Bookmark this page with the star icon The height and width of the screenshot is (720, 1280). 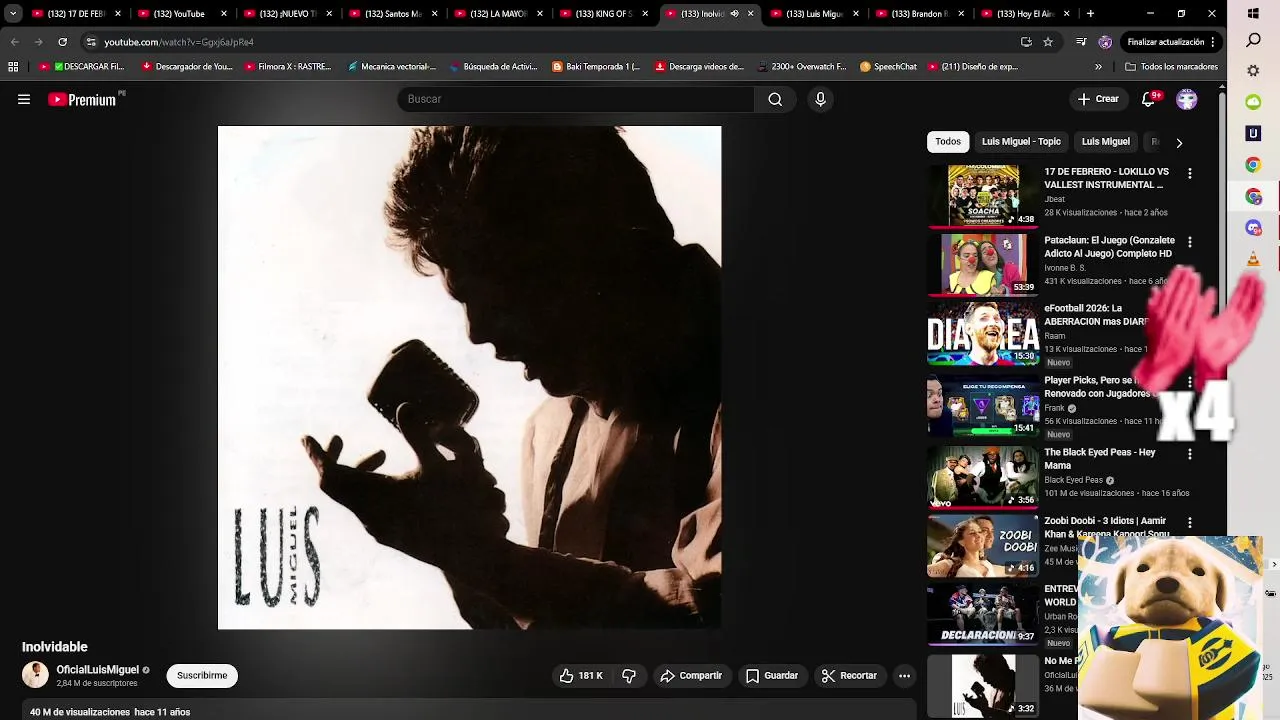(x=1048, y=42)
